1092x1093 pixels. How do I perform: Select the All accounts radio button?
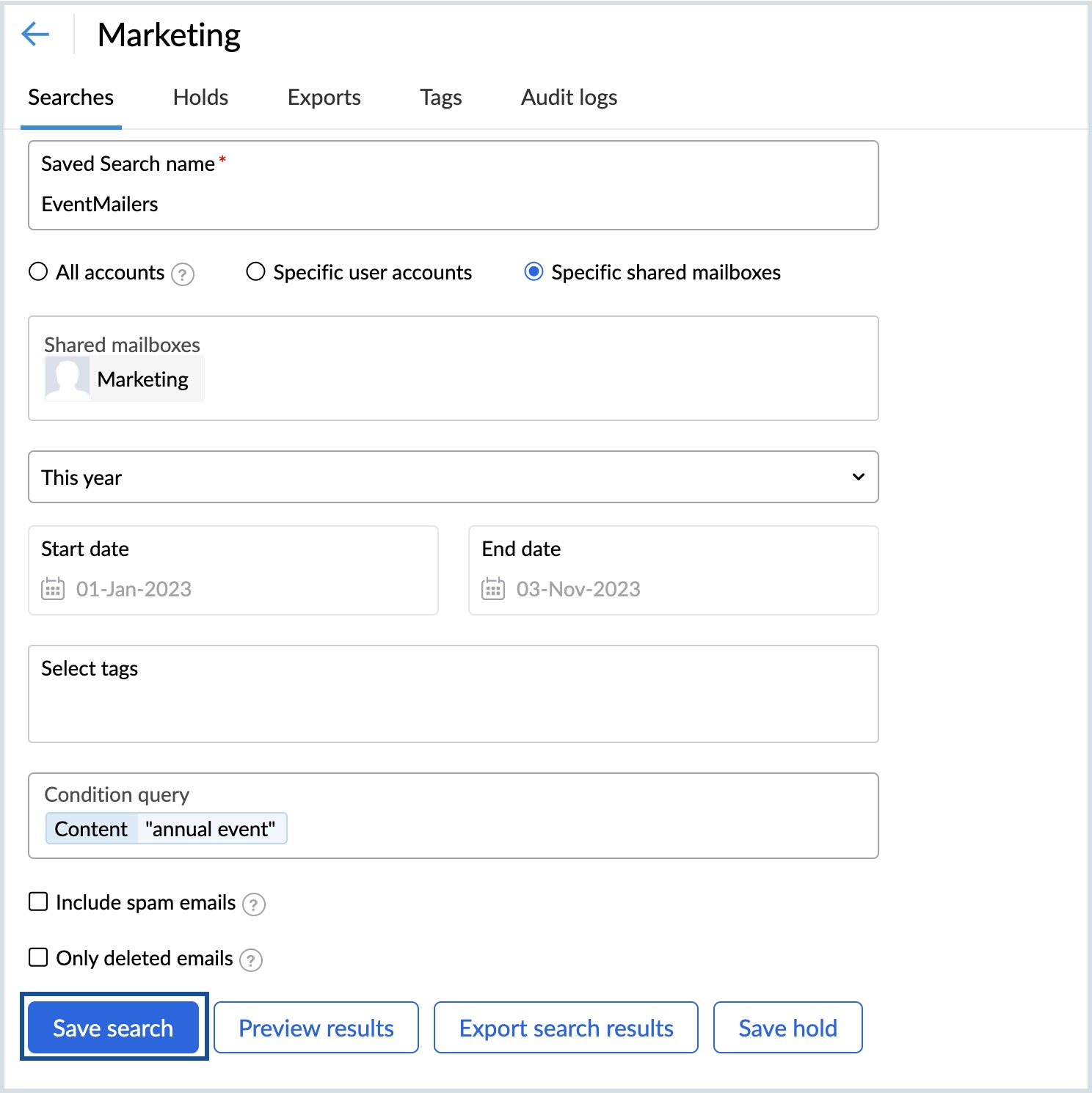click(x=38, y=272)
